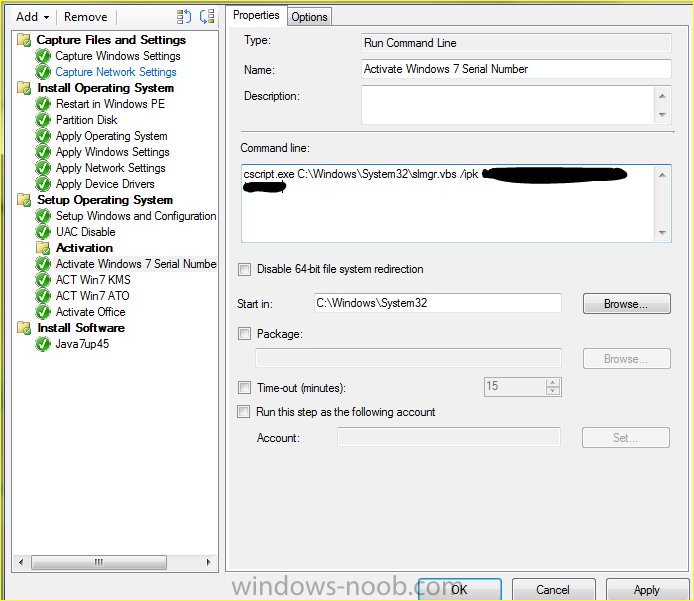Image resolution: width=694 pixels, height=601 pixels.
Task: Select the Activate Office step
Action: point(90,312)
